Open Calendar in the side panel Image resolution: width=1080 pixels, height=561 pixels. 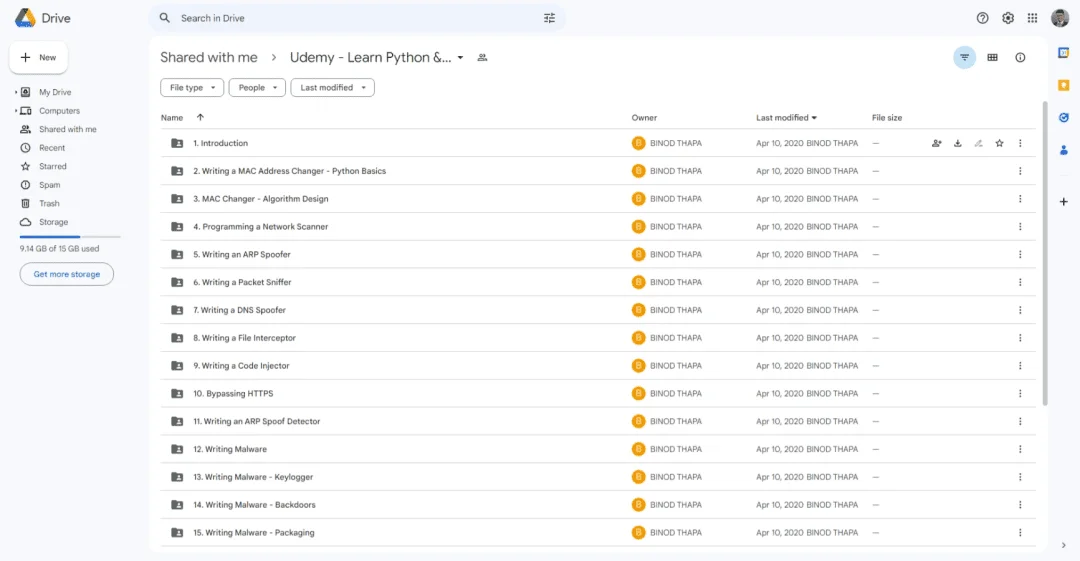[x=1063, y=52]
